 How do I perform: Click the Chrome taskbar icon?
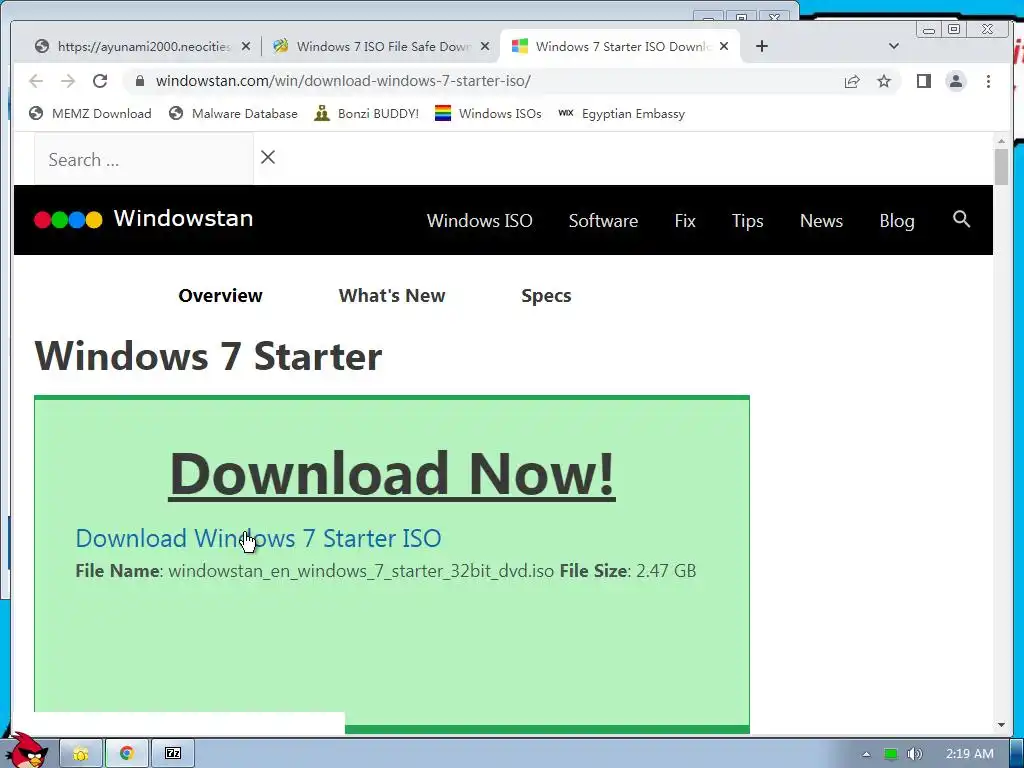pos(127,754)
